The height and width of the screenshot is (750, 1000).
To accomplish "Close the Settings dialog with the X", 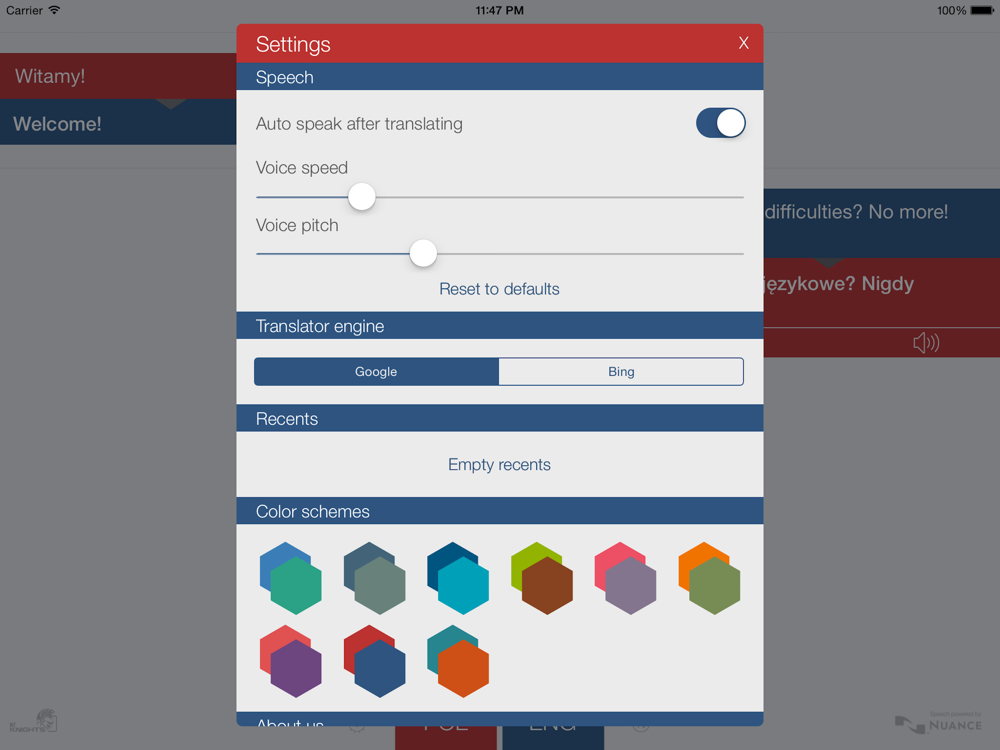I will point(743,43).
